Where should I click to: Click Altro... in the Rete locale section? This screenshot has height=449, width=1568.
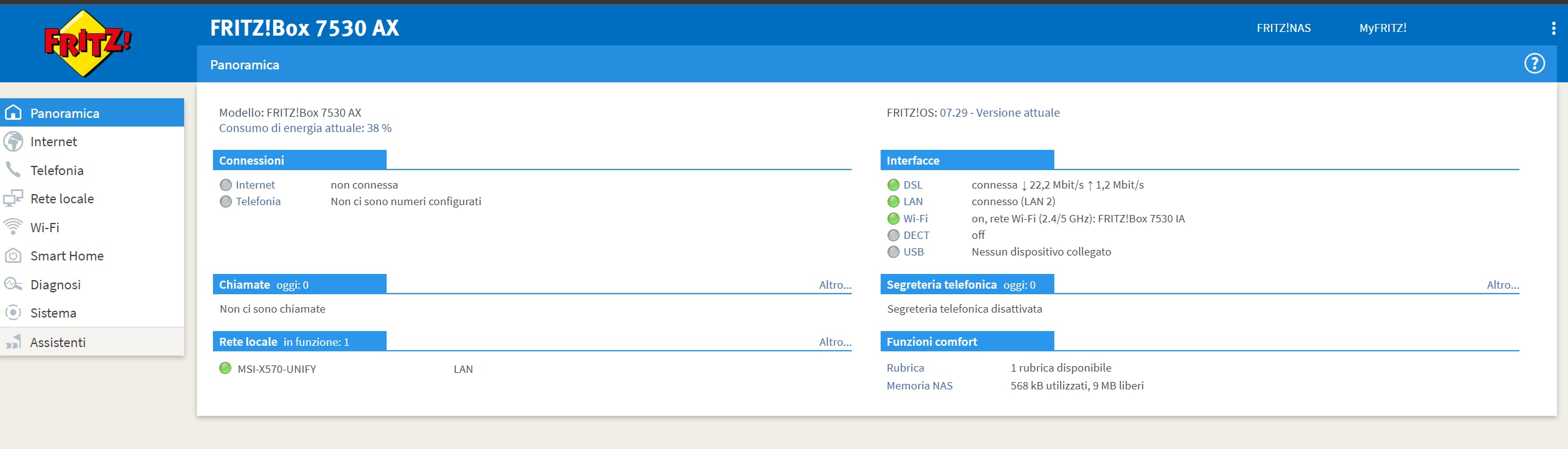pos(835,342)
